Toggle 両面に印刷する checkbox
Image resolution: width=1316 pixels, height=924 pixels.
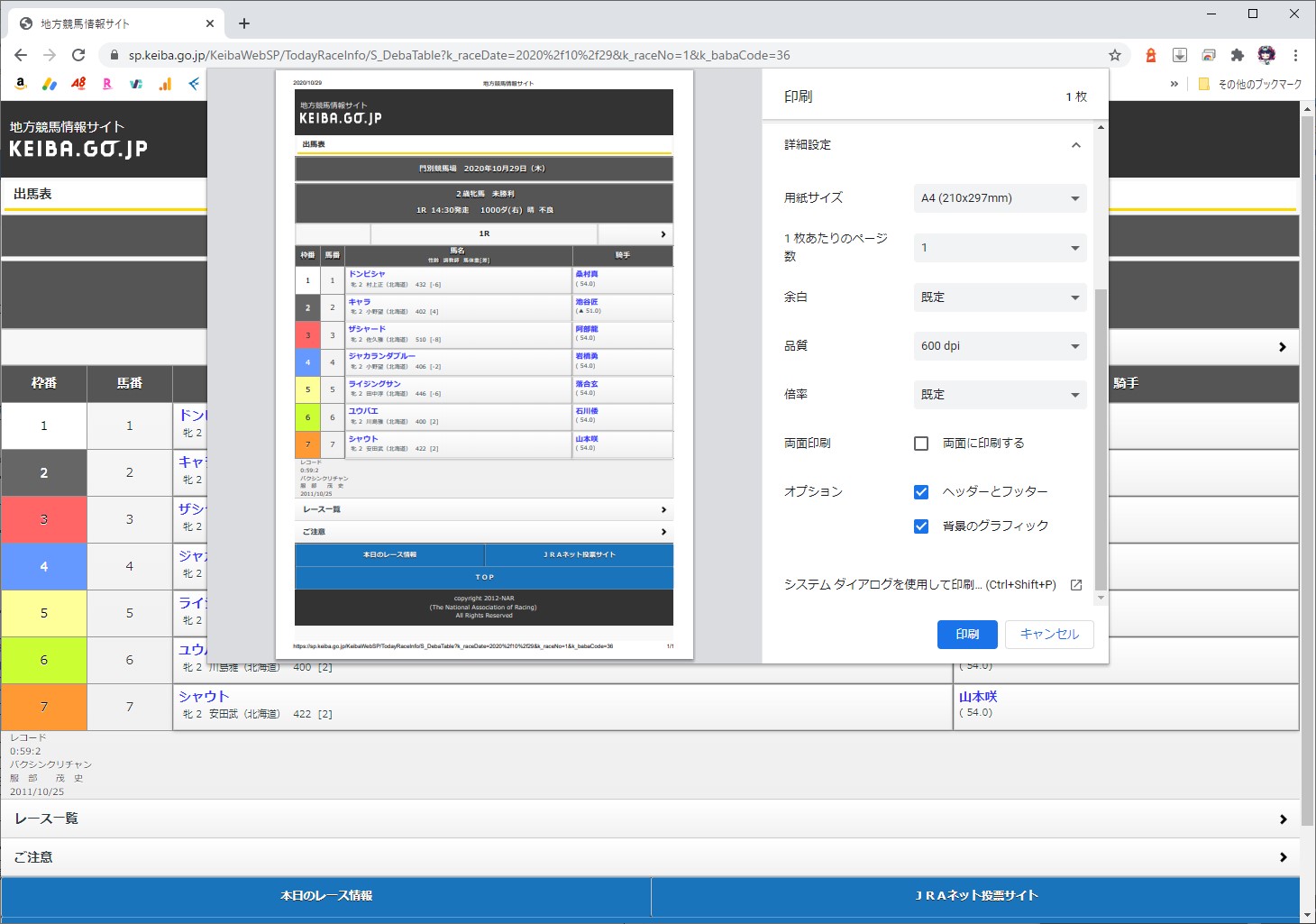(921, 444)
